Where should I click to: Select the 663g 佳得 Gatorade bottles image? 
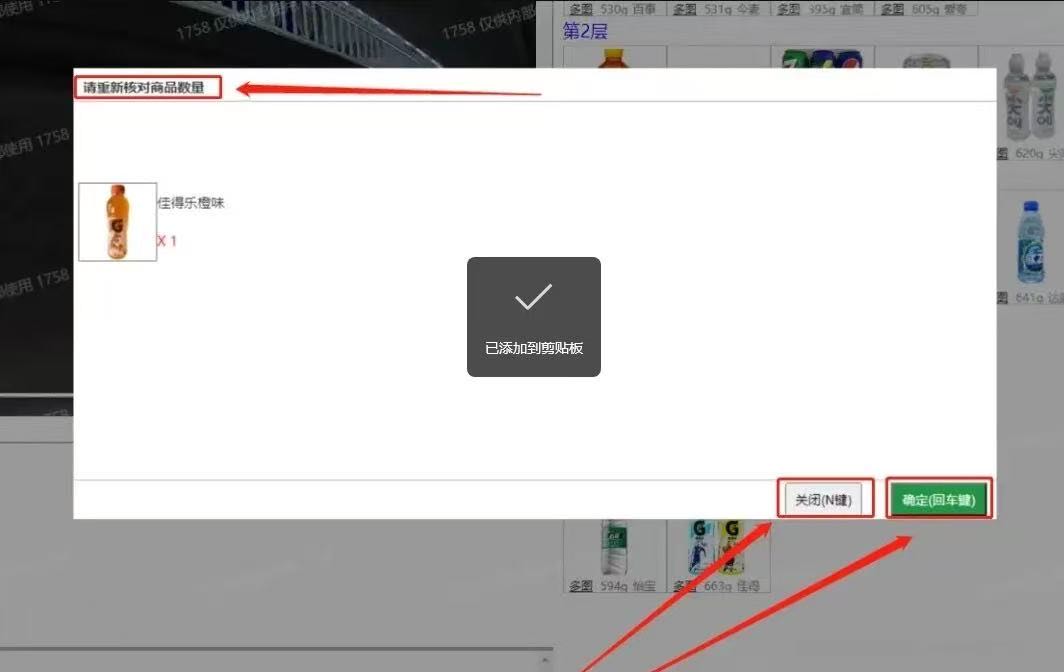(x=717, y=547)
